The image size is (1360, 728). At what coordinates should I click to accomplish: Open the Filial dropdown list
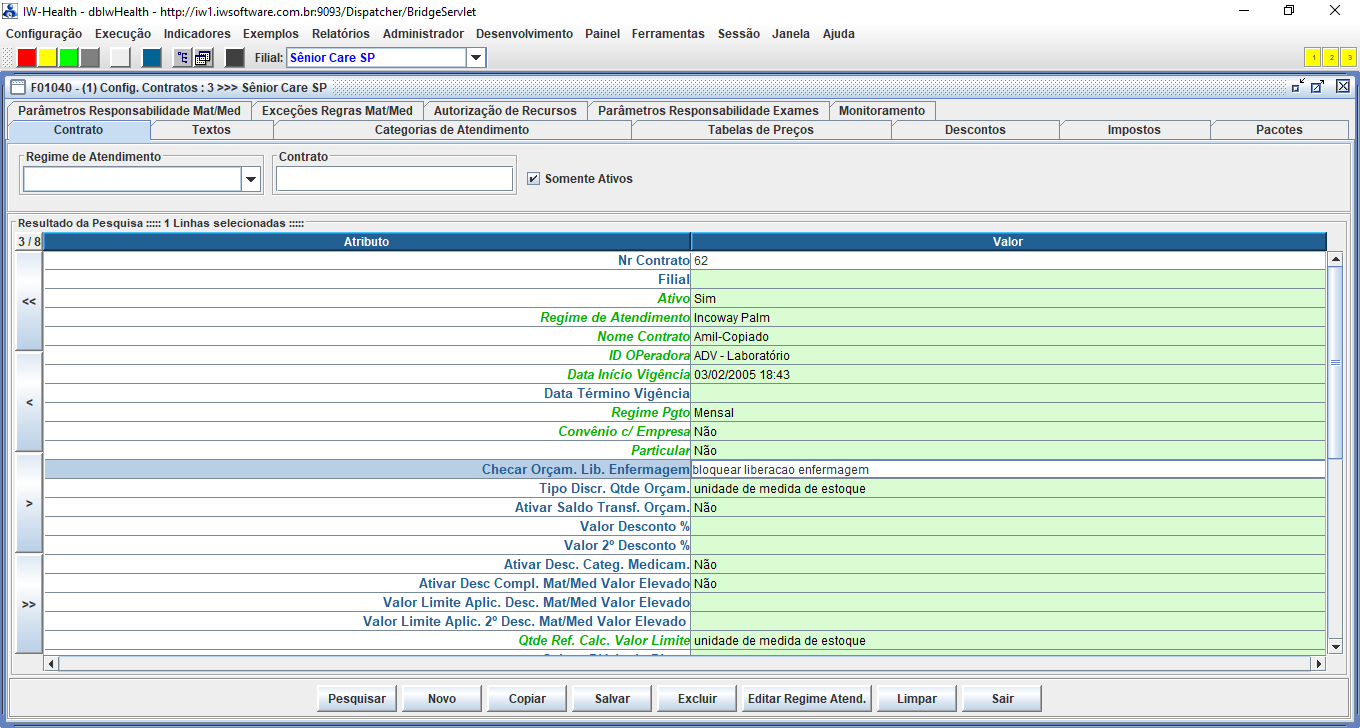point(476,58)
